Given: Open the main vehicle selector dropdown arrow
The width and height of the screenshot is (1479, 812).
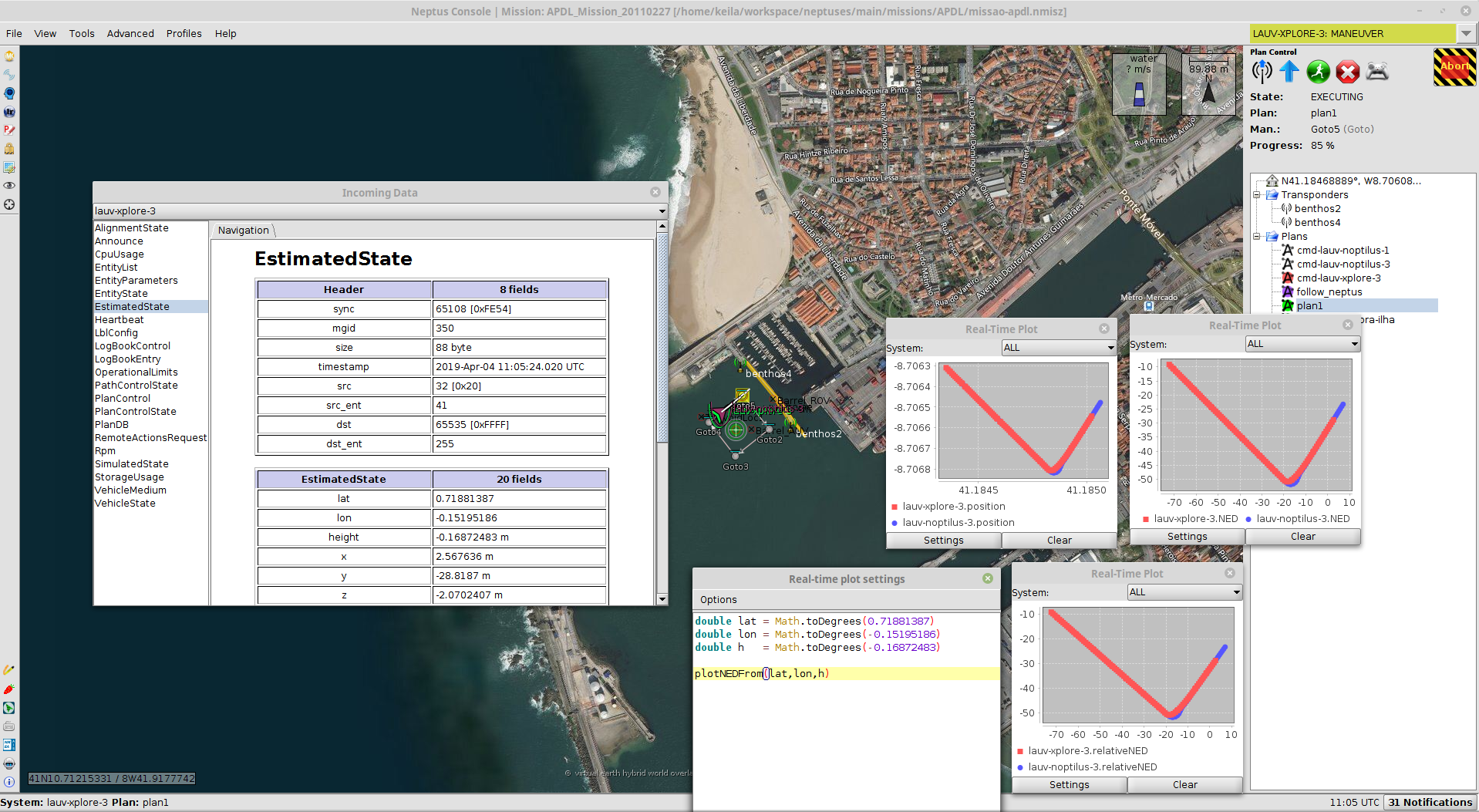Looking at the screenshot, I should click(x=1466, y=34).
